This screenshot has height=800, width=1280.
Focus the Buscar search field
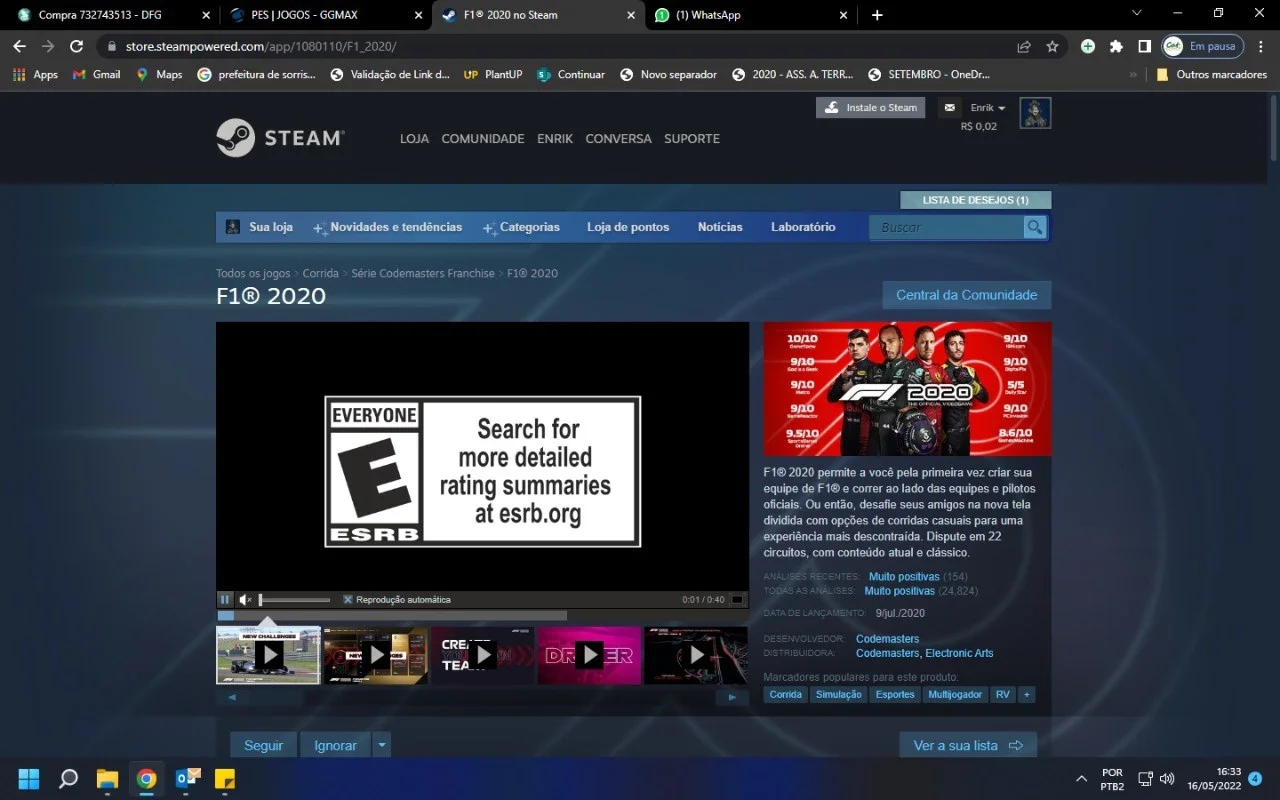pyautogui.click(x=946, y=228)
